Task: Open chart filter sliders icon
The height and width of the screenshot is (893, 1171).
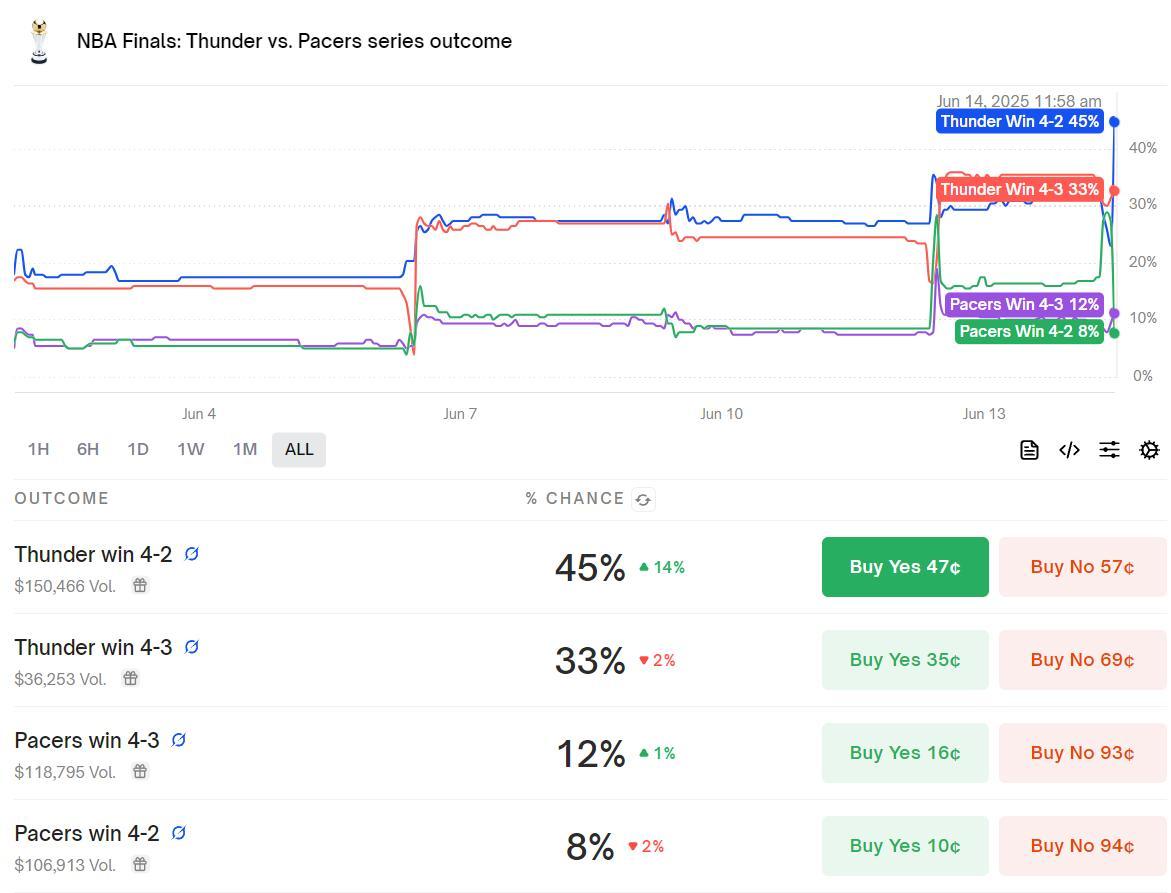Action: click(1109, 450)
